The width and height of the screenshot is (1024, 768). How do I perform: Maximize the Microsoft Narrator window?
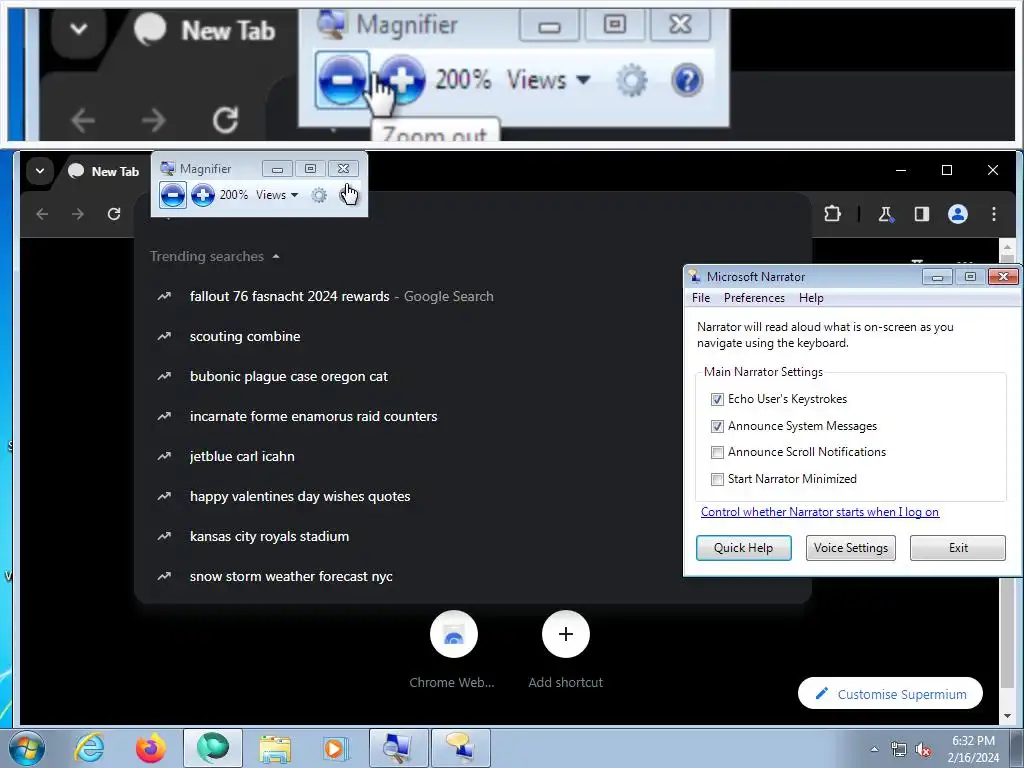(x=970, y=277)
